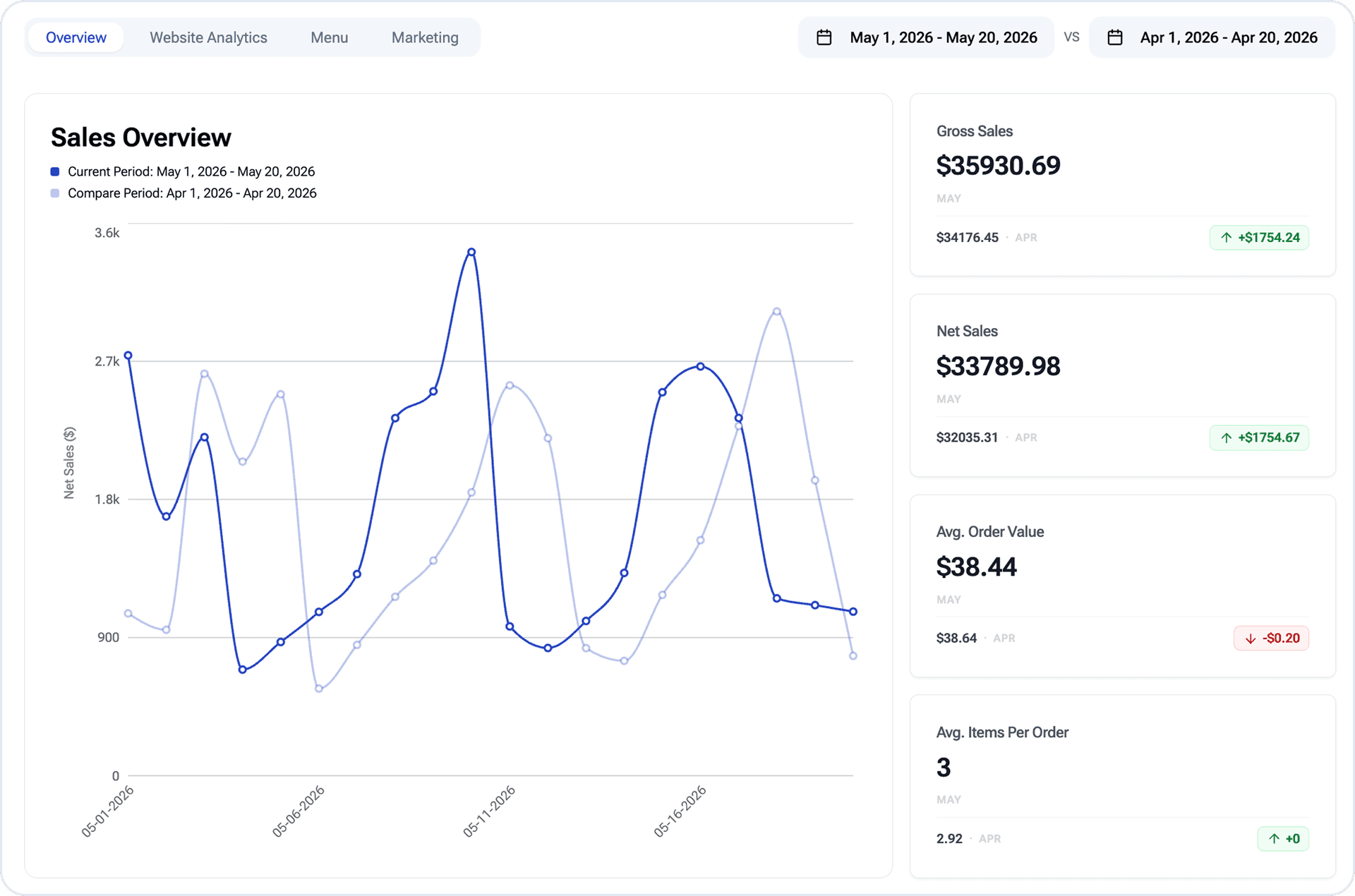Click the April gross sales $34176.45
The height and width of the screenshot is (896, 1355).
[x=967, y=238]
